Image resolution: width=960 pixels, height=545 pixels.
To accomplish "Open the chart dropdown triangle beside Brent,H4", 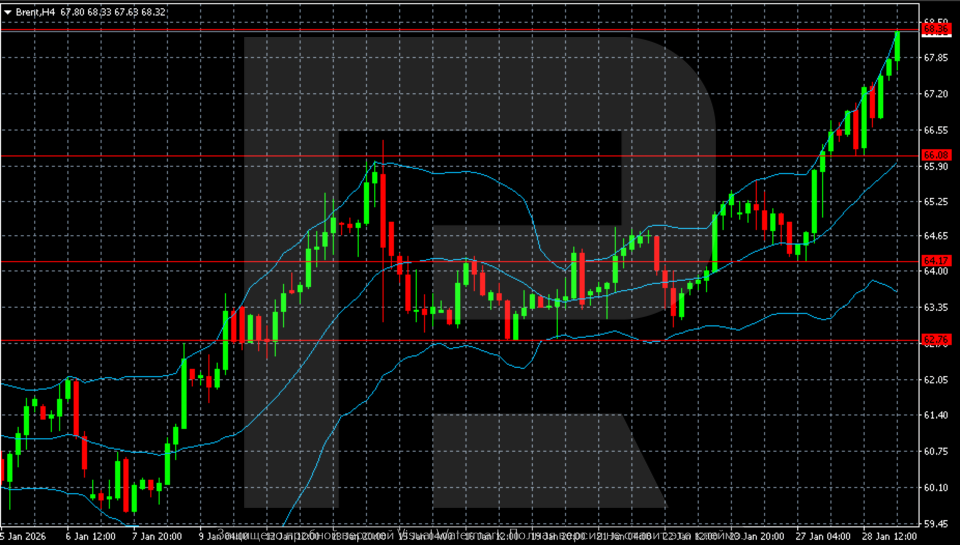I will tap(8, 11).
